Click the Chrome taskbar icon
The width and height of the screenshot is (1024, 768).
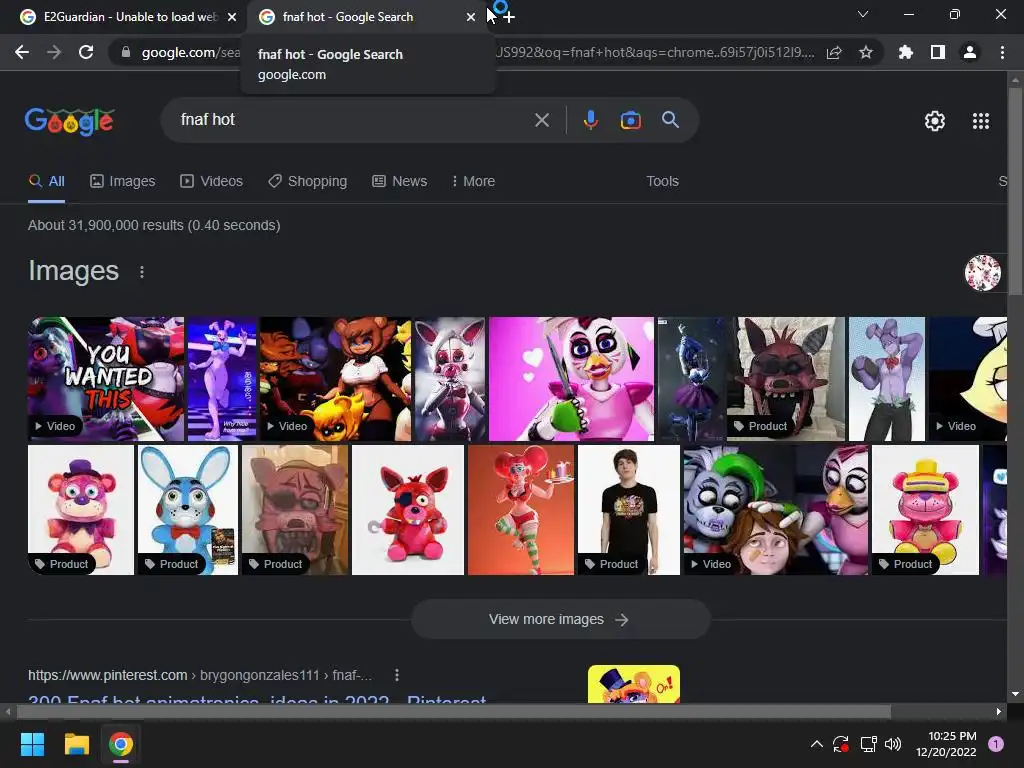[x=121, y=744]
